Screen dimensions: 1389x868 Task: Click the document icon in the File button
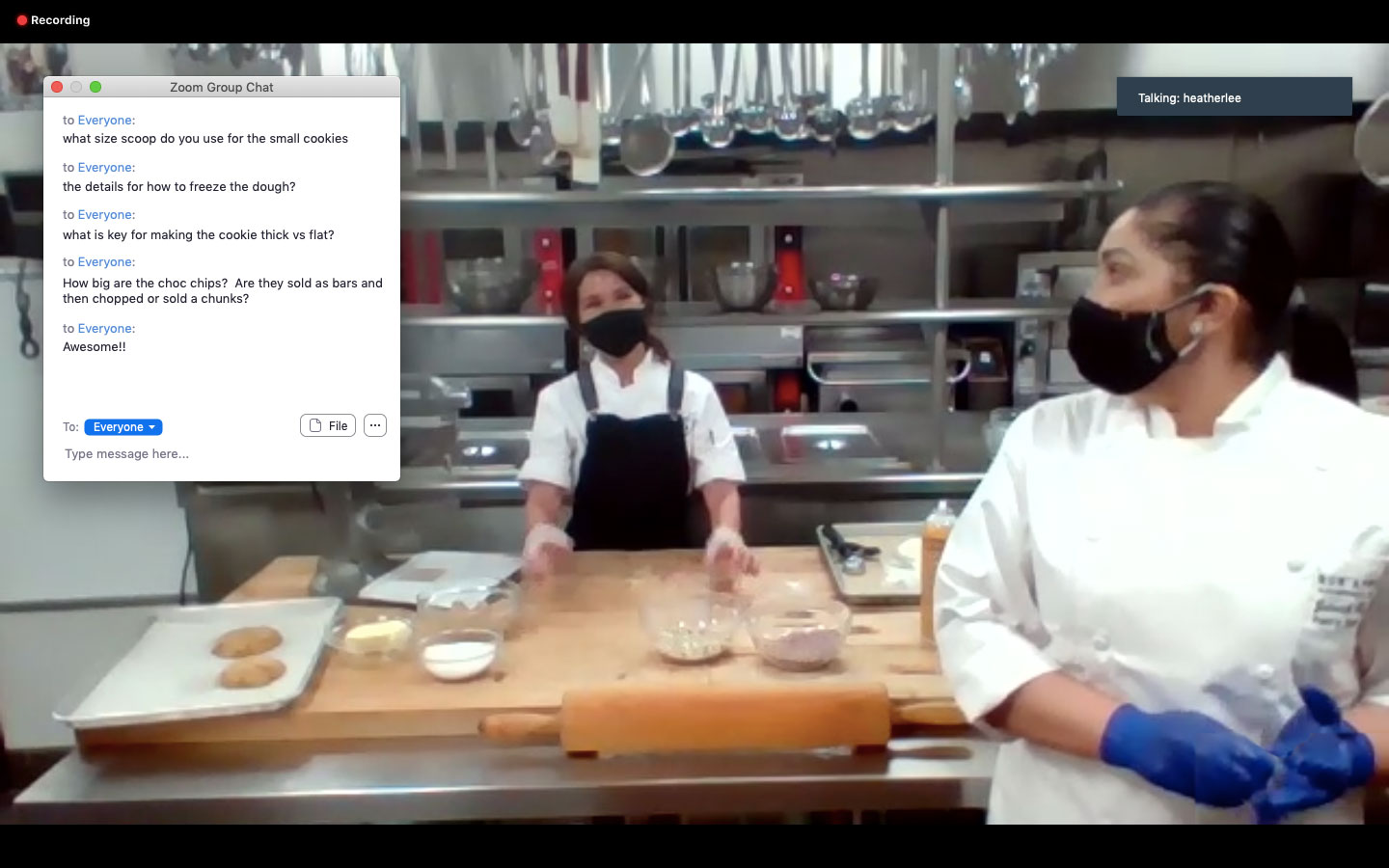coord(315,425)
